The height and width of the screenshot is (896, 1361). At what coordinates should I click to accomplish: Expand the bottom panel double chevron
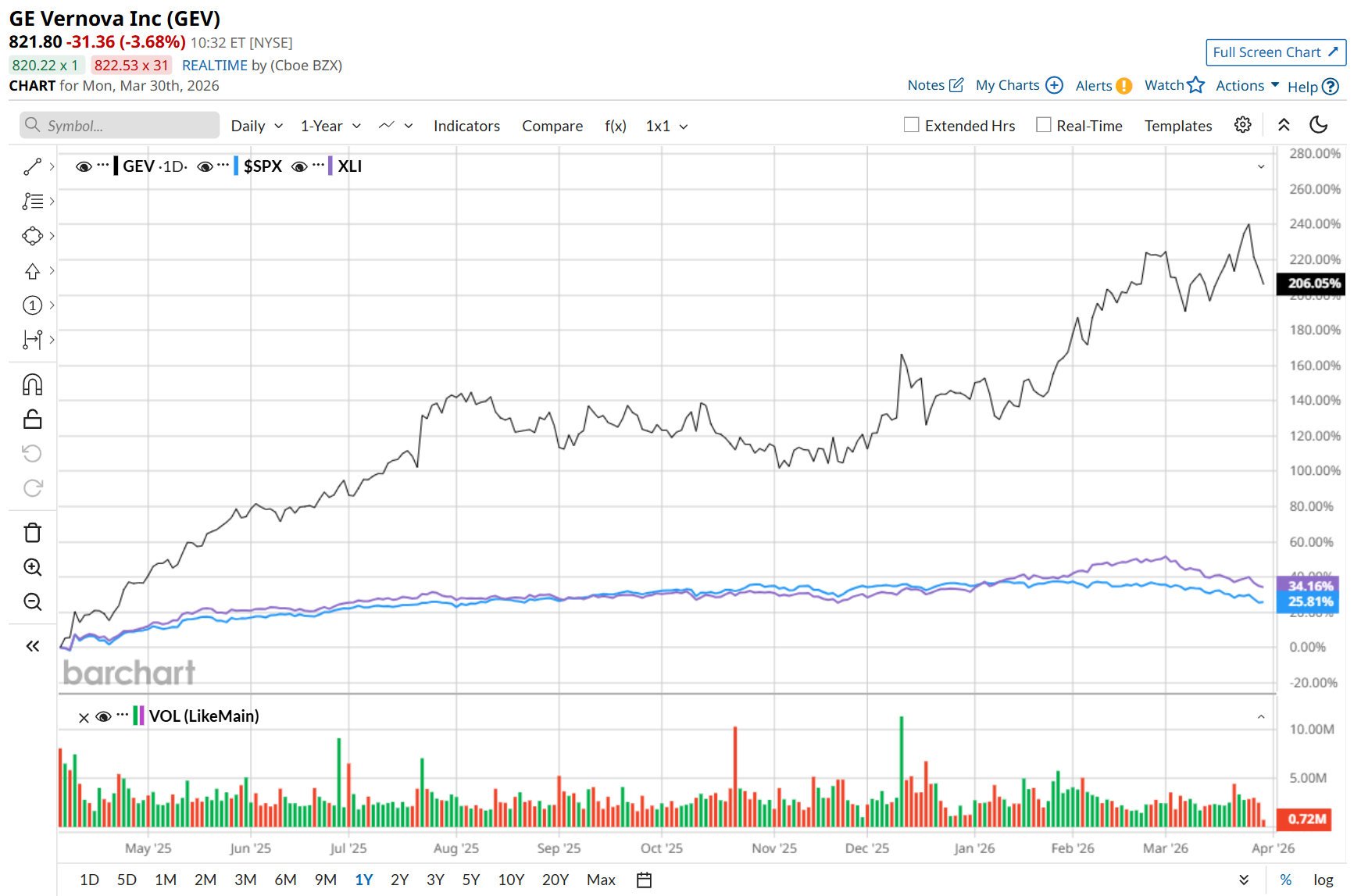(1244, 880)
